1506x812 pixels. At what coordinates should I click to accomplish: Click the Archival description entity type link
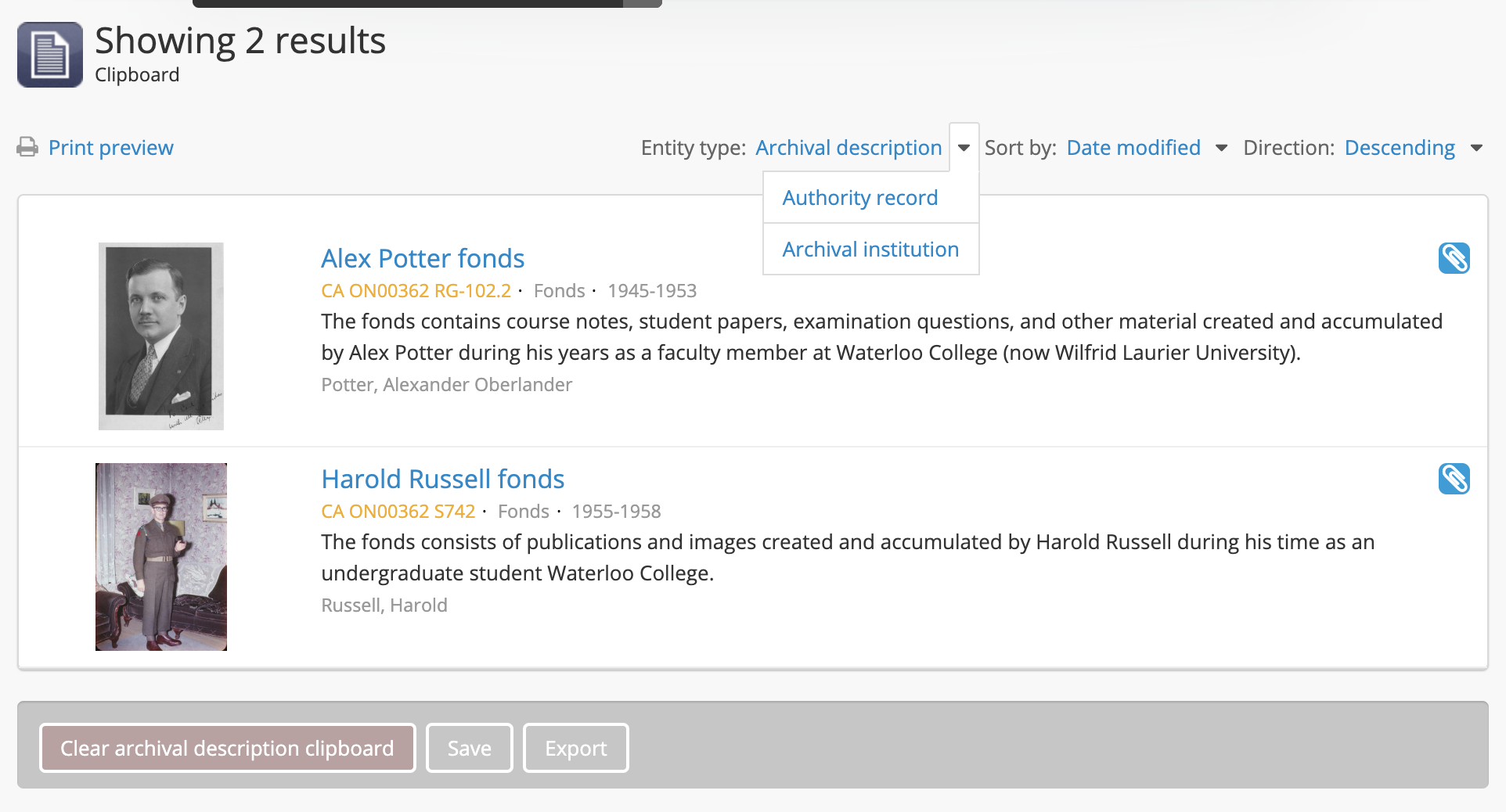(x=848, y=148)
